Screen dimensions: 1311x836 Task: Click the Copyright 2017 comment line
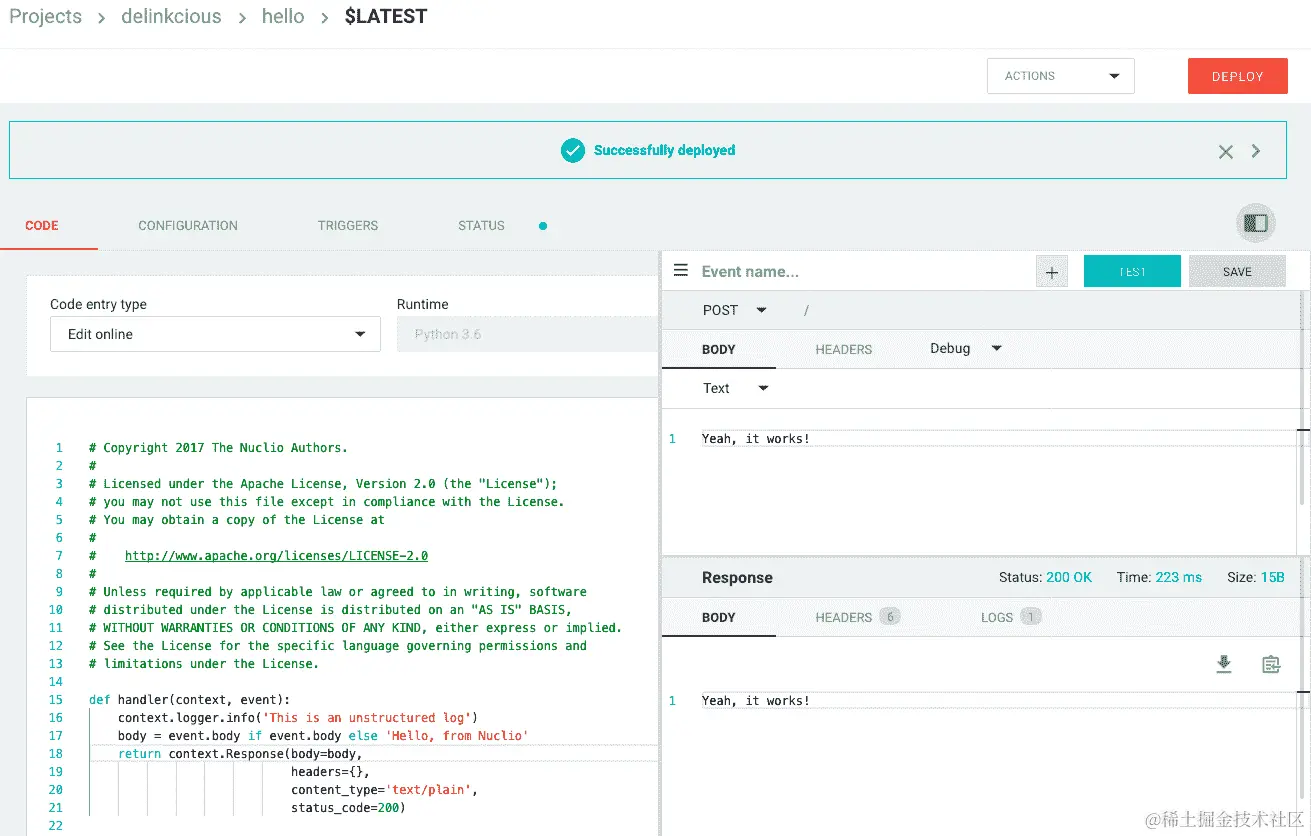[x=218, y=448]
